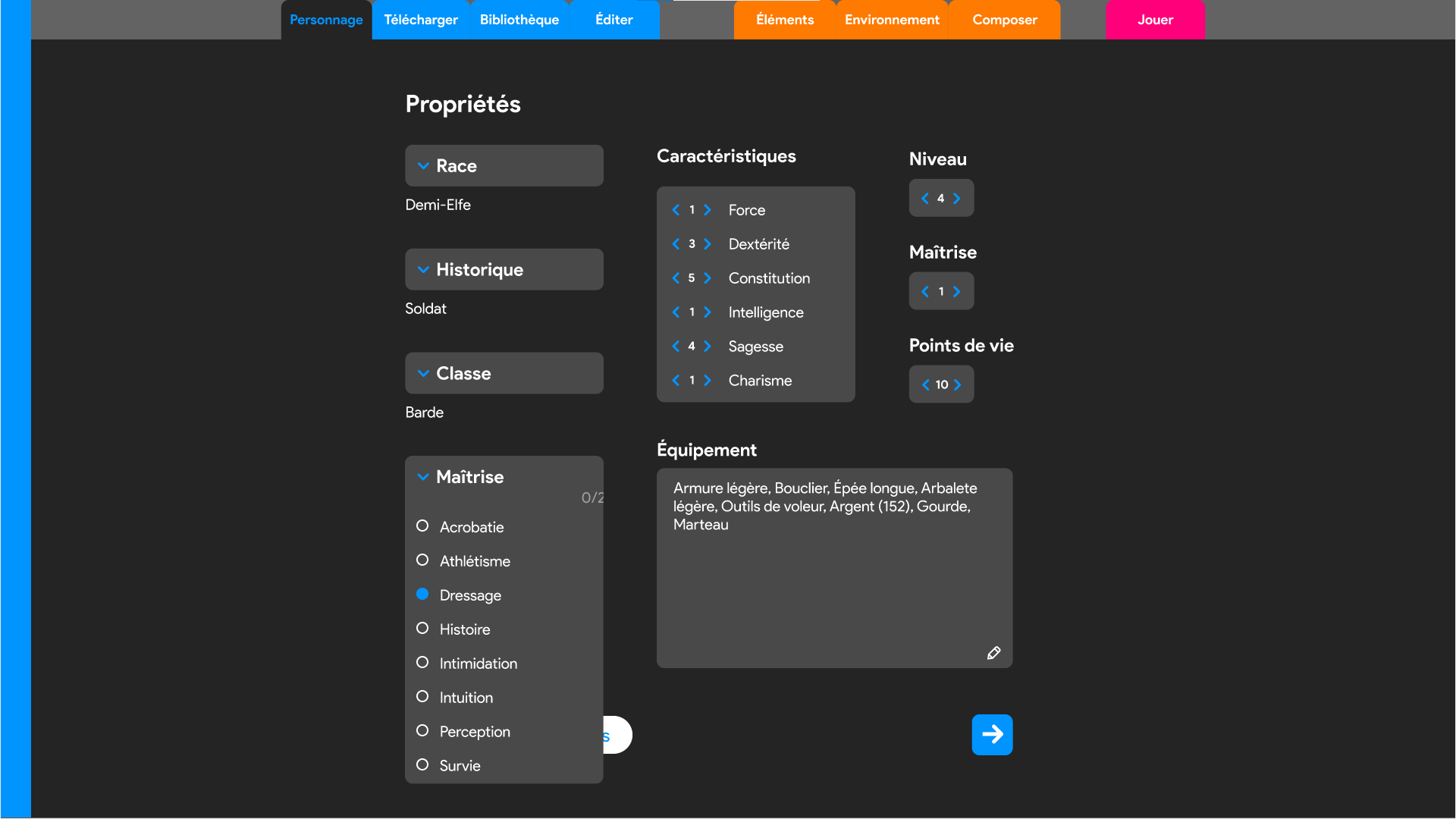Deselect the Dressage skill option
The width and height of the screenshot is (1456, 819).
pyautogui.click(x=422, y=595)
